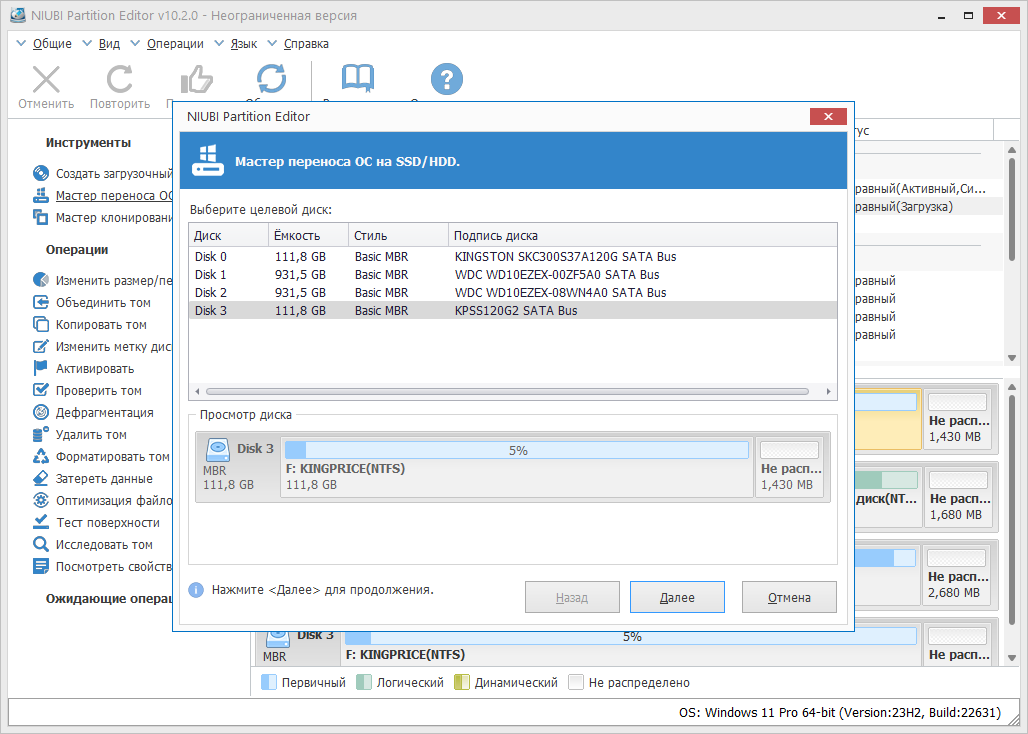Viewport: 1028px width, 734px height.
Task: Click the Повторить redo icon
Action: coord(120,79)
